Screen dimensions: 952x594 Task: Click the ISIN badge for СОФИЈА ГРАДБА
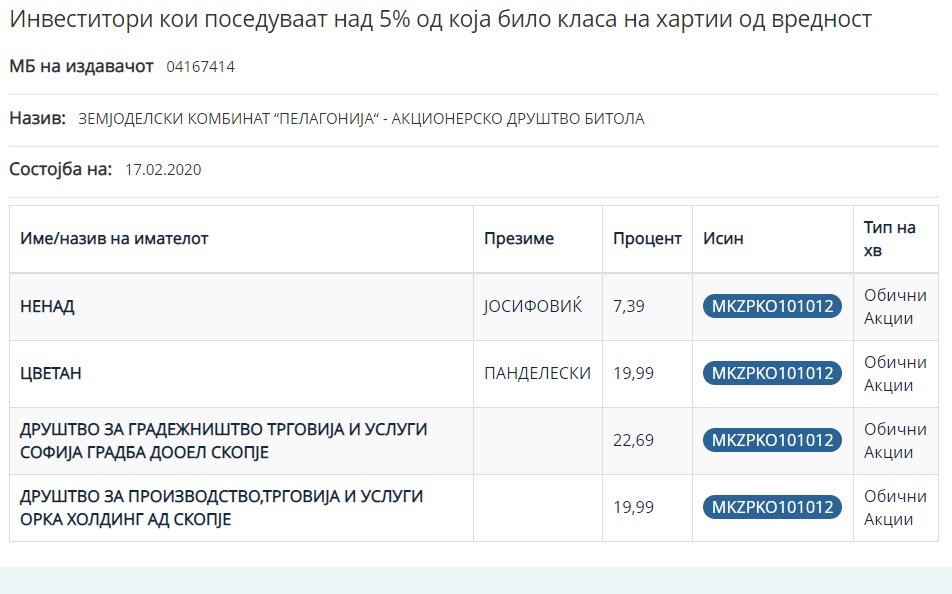(x=772, y=441)
